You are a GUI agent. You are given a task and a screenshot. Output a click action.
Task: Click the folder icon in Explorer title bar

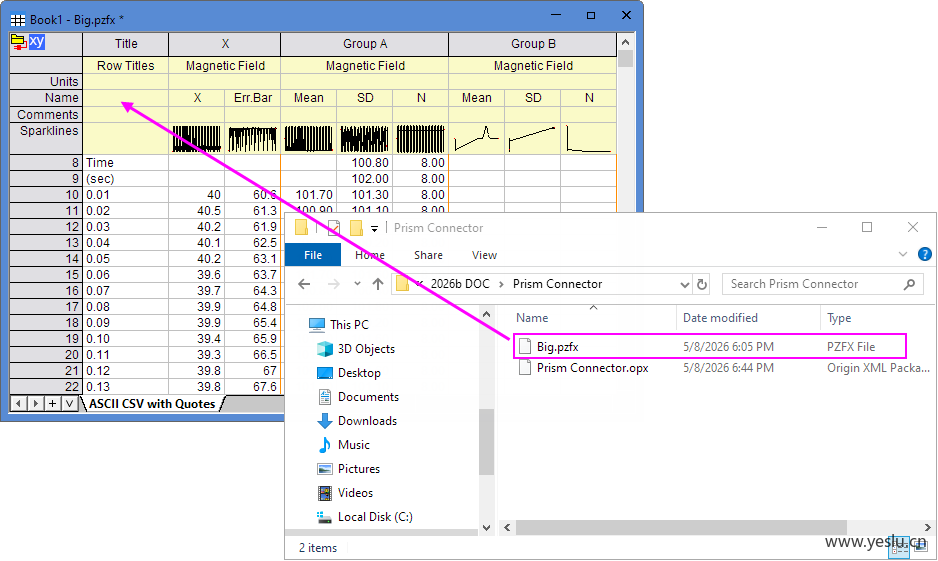coord(302,228)
